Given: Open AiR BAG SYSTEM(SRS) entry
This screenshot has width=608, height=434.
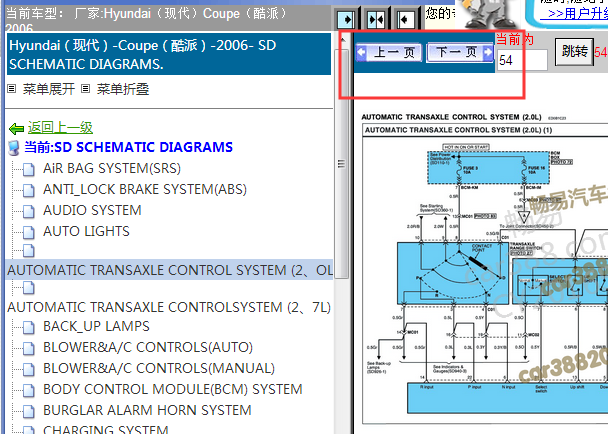Looking at the screenshot, I should (x=112, y=168).
